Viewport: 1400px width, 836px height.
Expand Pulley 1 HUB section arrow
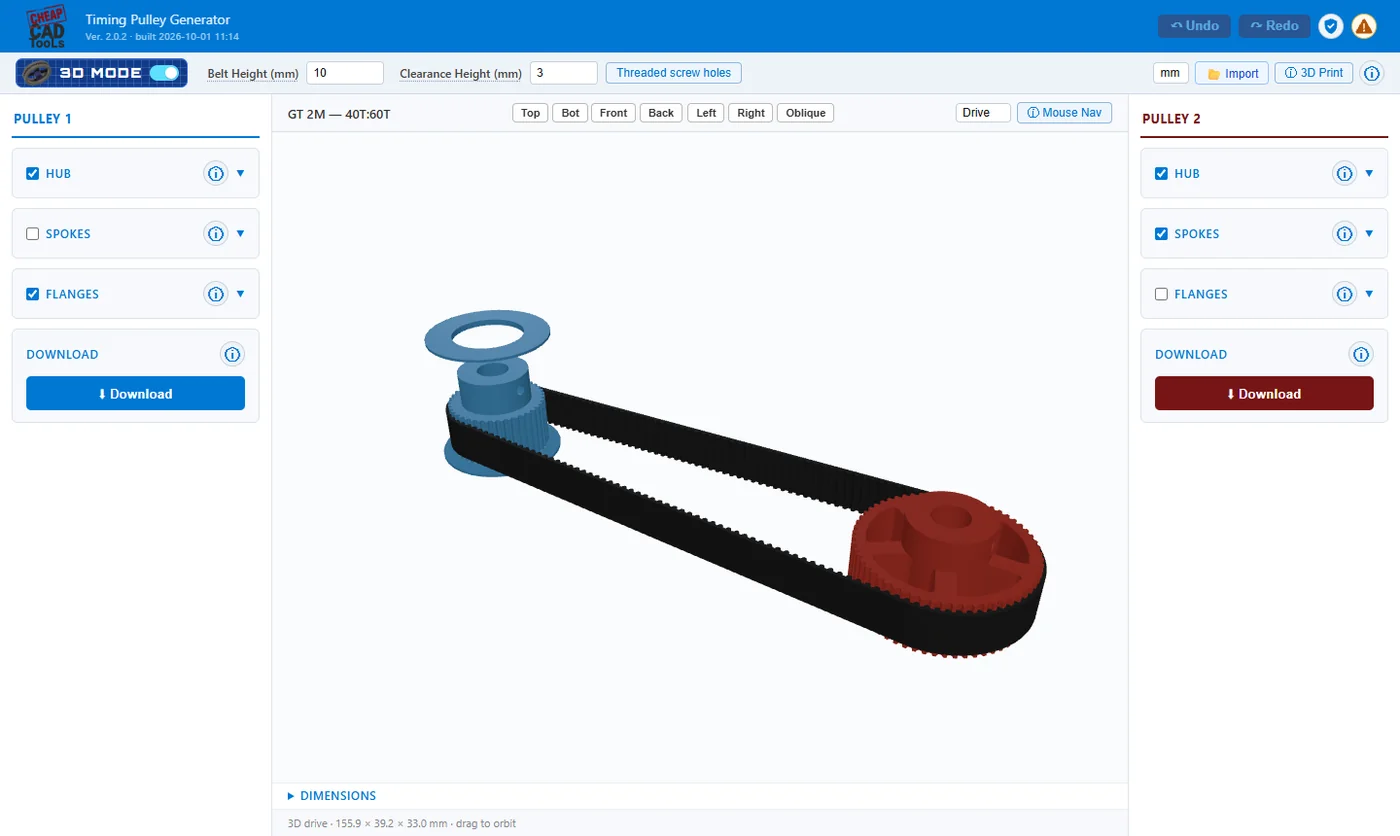point(240,173)
